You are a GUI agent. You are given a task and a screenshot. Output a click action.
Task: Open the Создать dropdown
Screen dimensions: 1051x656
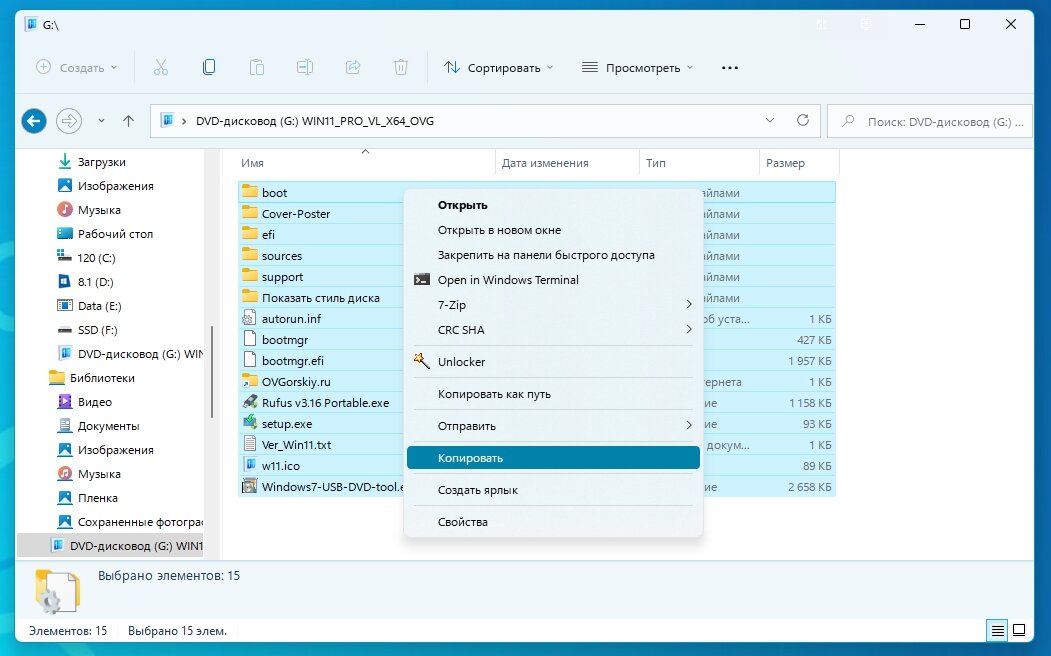point(76,68)
